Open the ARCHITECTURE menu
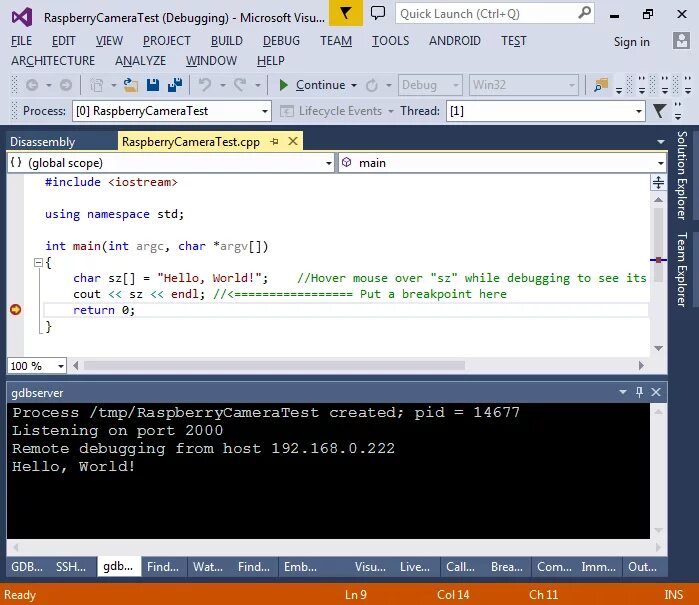 [53, 61]
